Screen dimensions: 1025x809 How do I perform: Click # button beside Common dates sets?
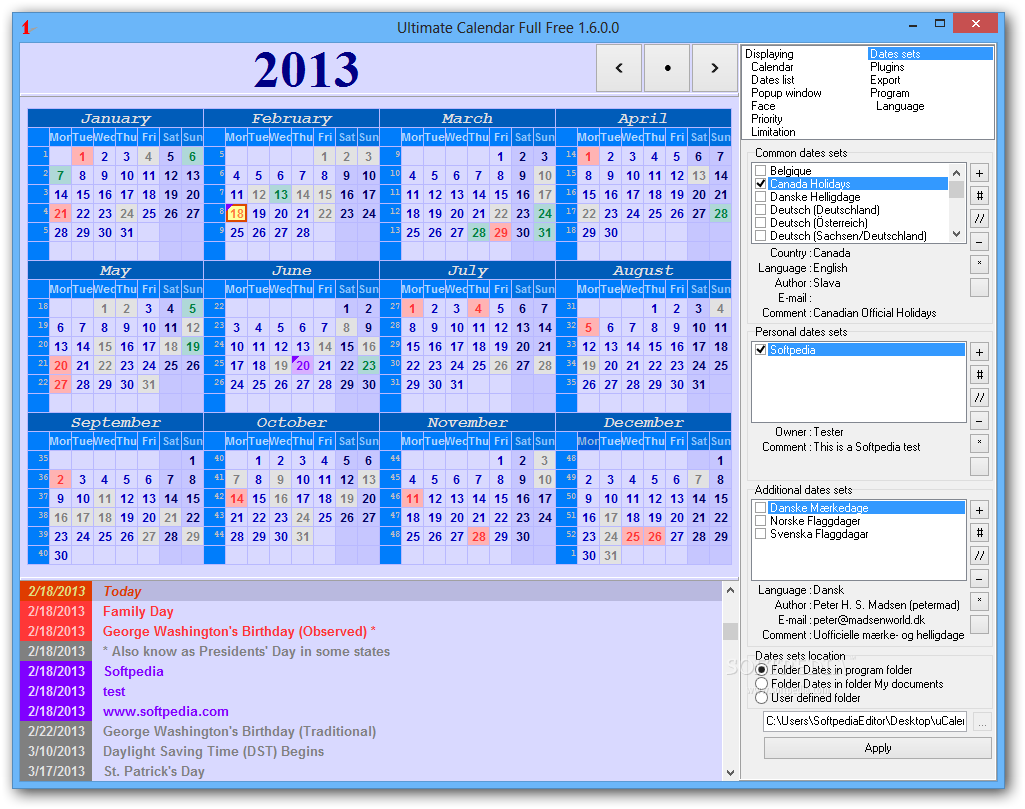click(x=979, y=196)
